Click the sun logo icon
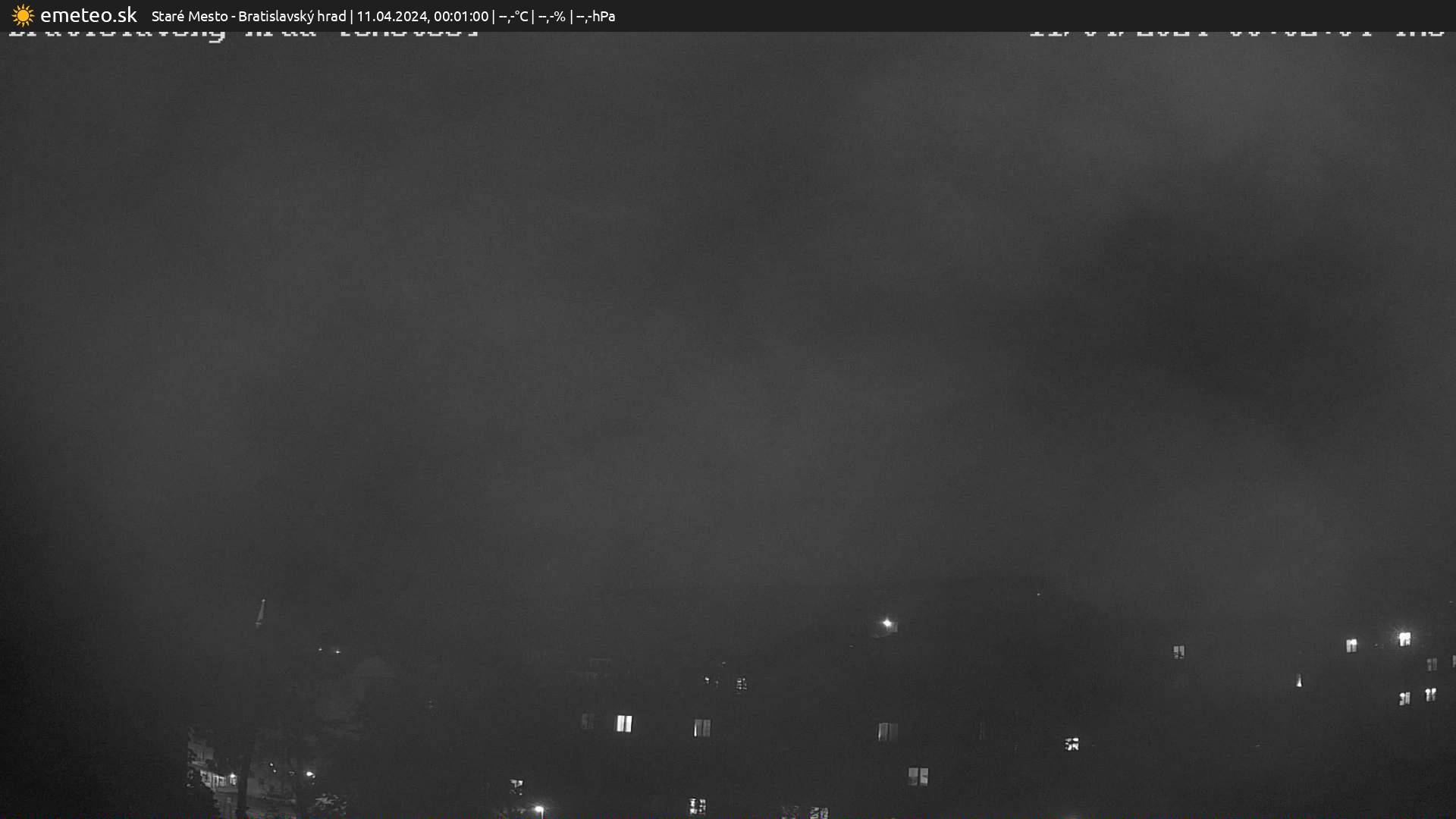This screenshot has height=819, width=1456. pyautogui.click(x=23, y=16)
